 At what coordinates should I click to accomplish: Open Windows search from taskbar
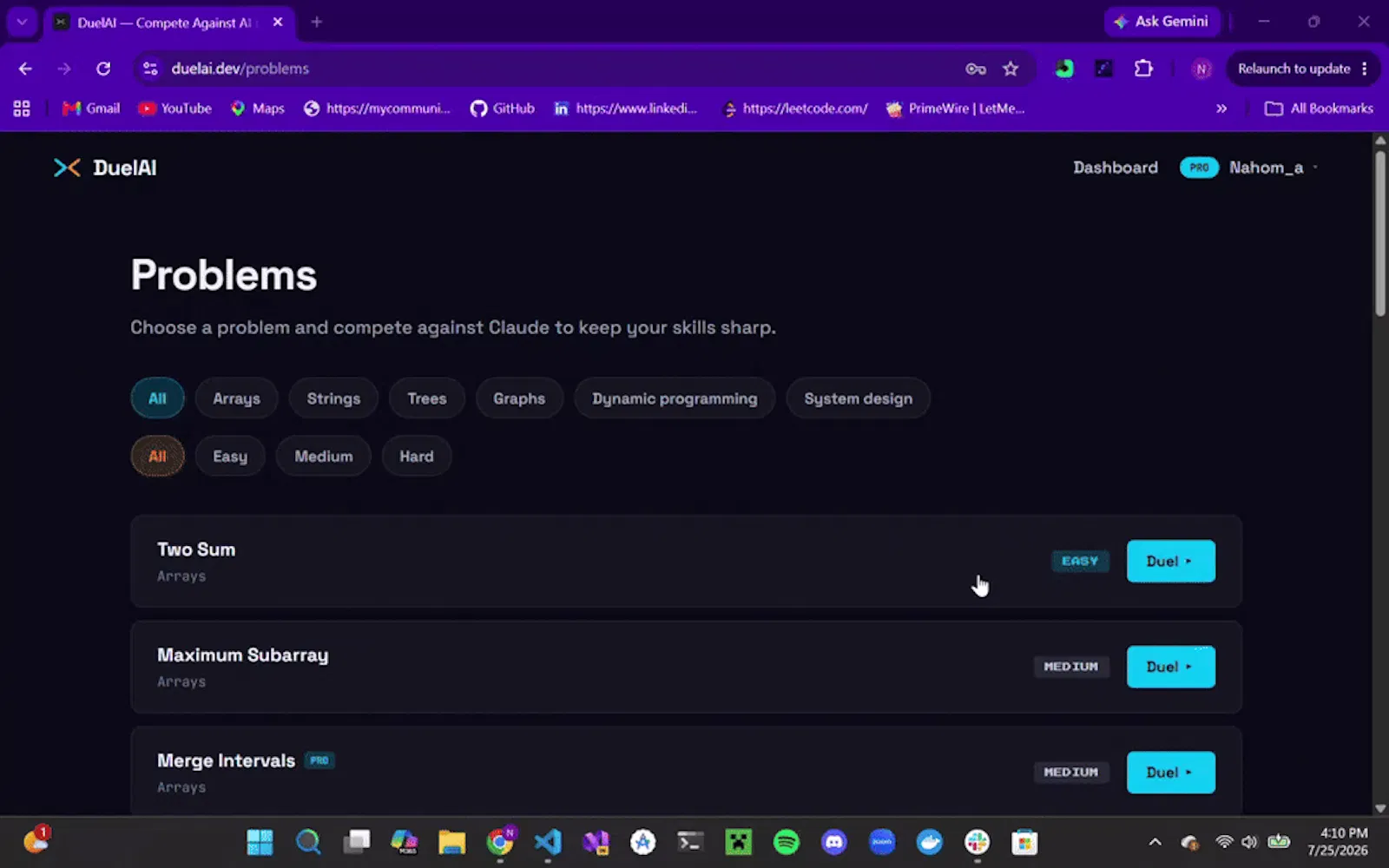tap(308, 842)
